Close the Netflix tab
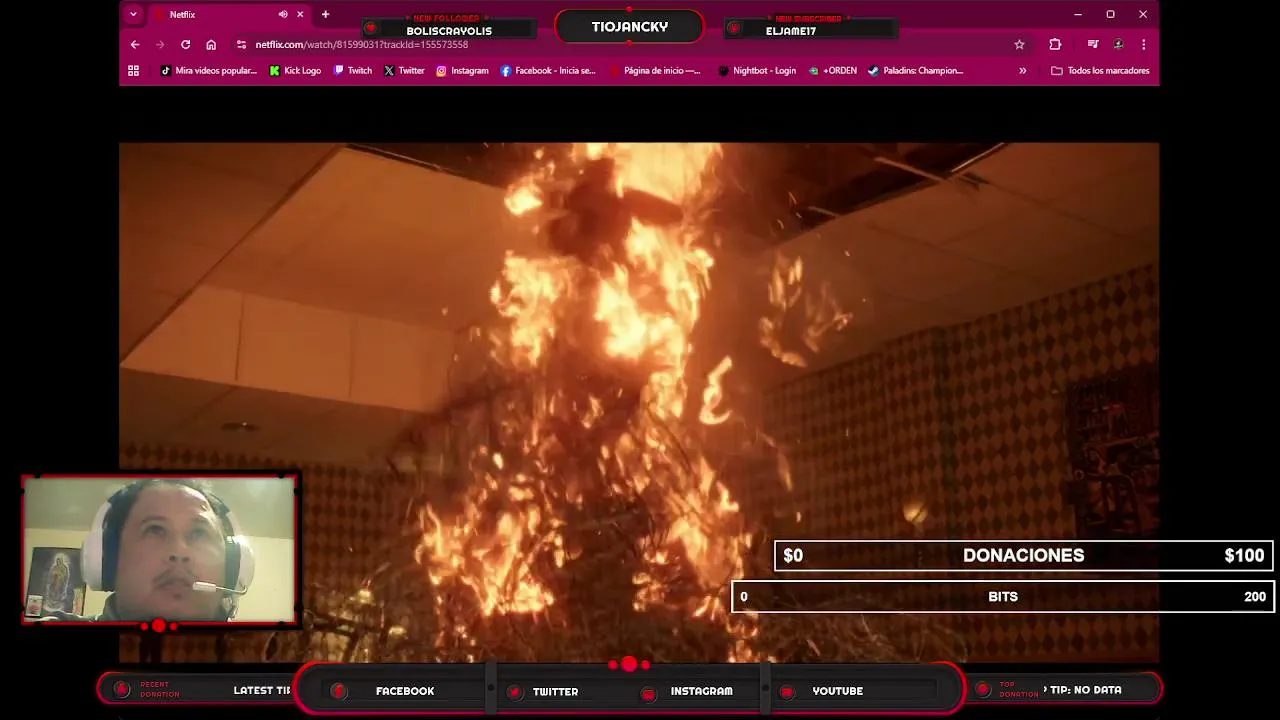Image resolution: width=1280 pixels, height=720 pixels. [x=300, y=15]
